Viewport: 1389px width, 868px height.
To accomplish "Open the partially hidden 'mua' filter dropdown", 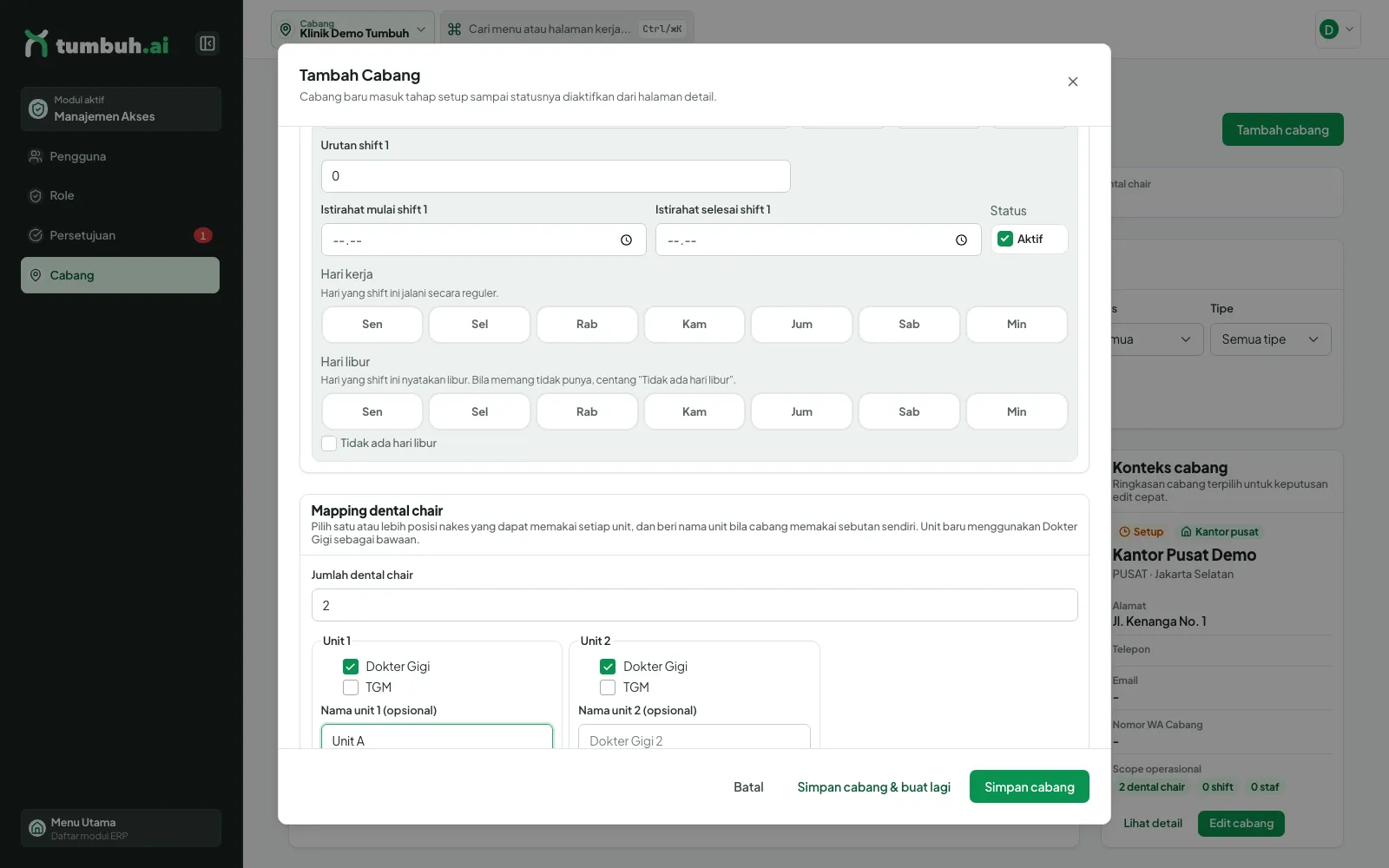I will coord(1156,339).
